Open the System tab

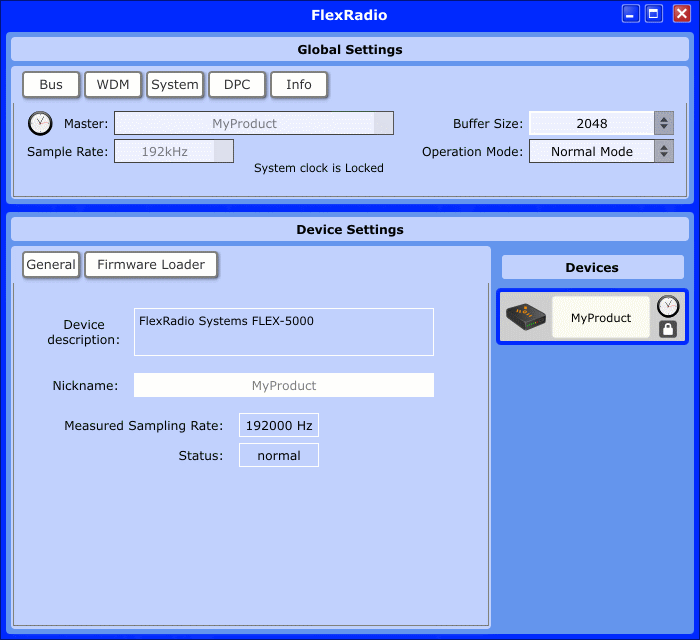[x=175, y=84]
